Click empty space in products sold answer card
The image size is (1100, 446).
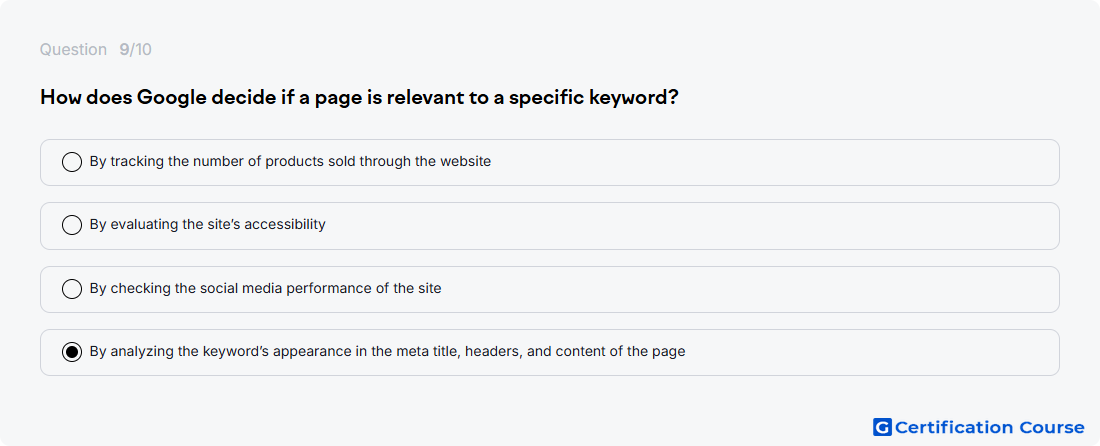(x=772, y=162)
